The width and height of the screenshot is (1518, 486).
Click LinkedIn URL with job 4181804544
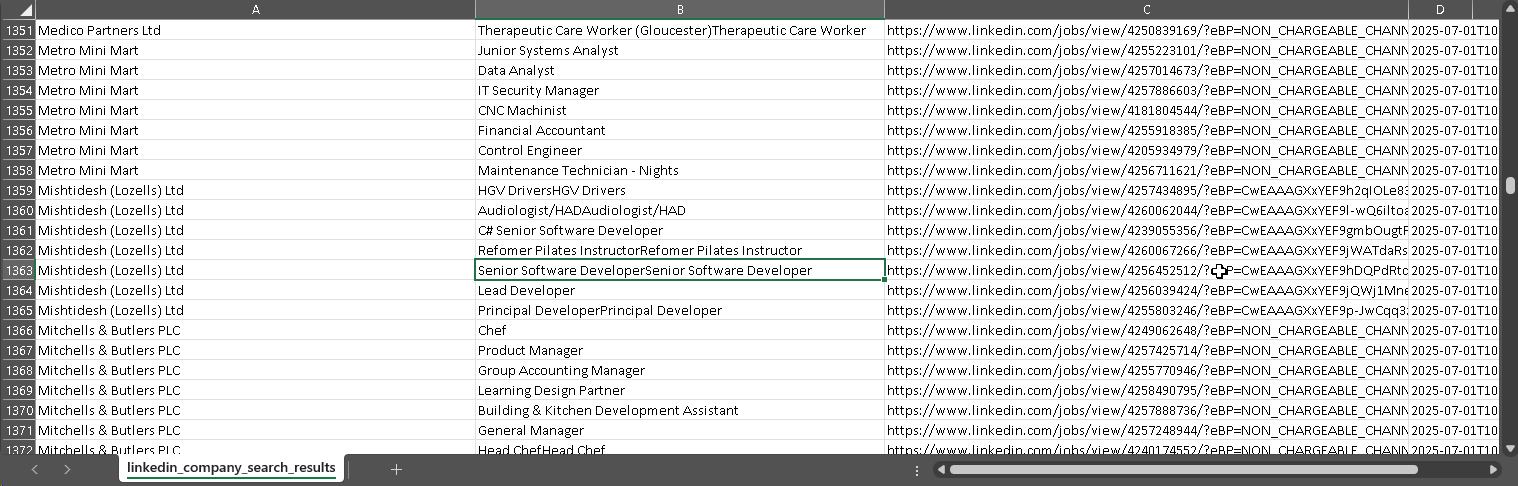(1146, 110)
